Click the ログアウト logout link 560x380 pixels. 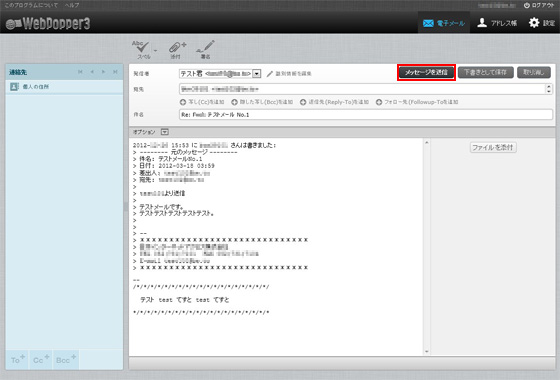tap(539, 5)
